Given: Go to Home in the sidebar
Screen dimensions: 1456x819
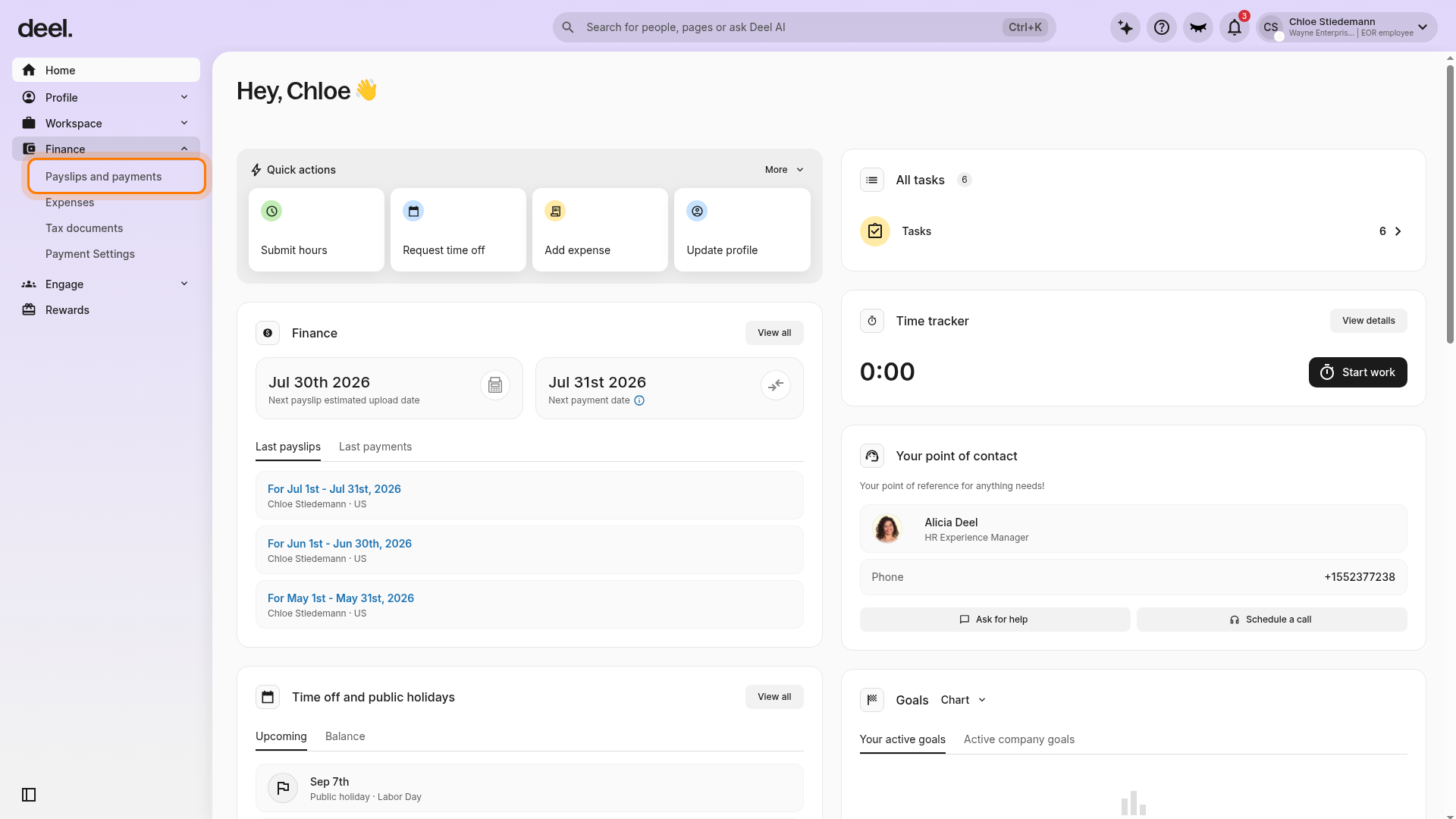Looking at the screenshot, I should click(x=106, y=70).
